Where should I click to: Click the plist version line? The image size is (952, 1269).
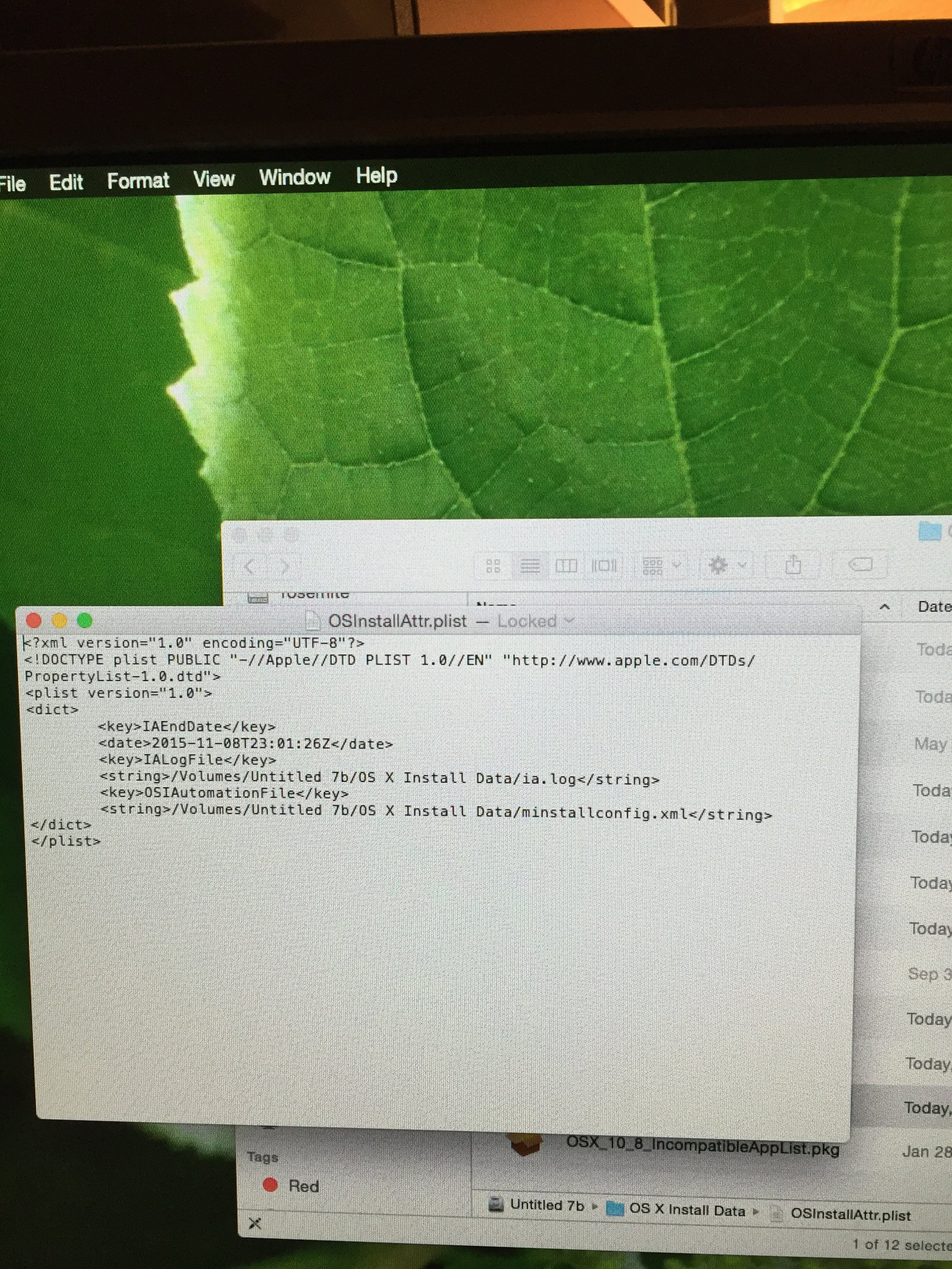point(119,693)
